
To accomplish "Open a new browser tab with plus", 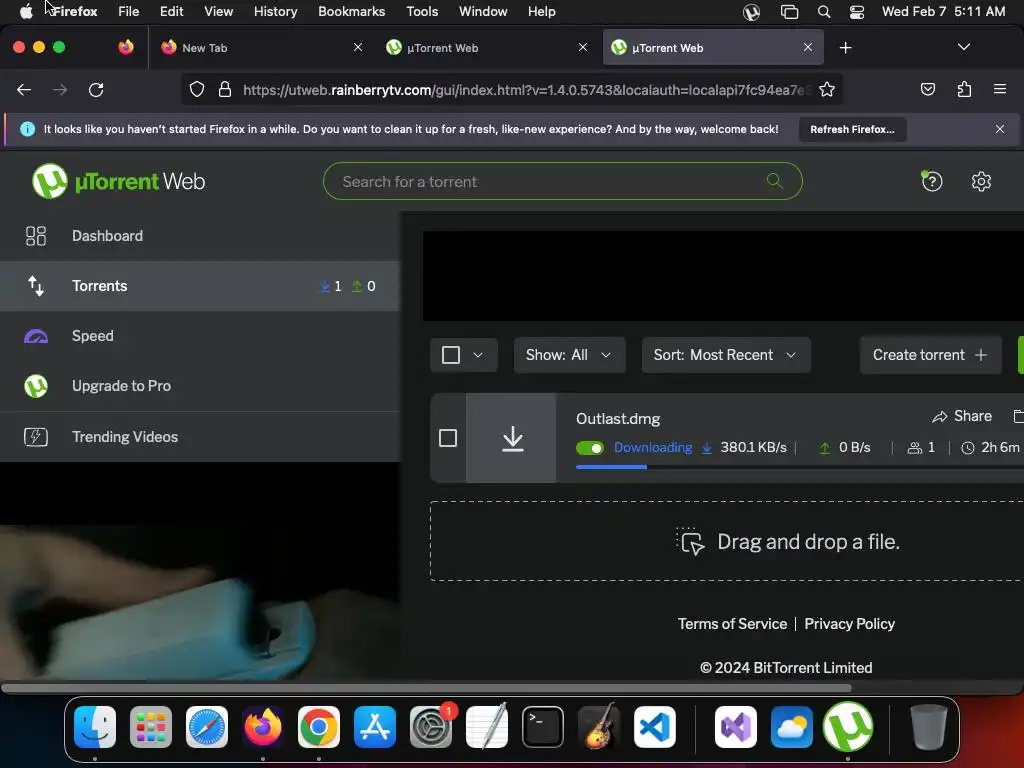I will (x=845, y=48).
